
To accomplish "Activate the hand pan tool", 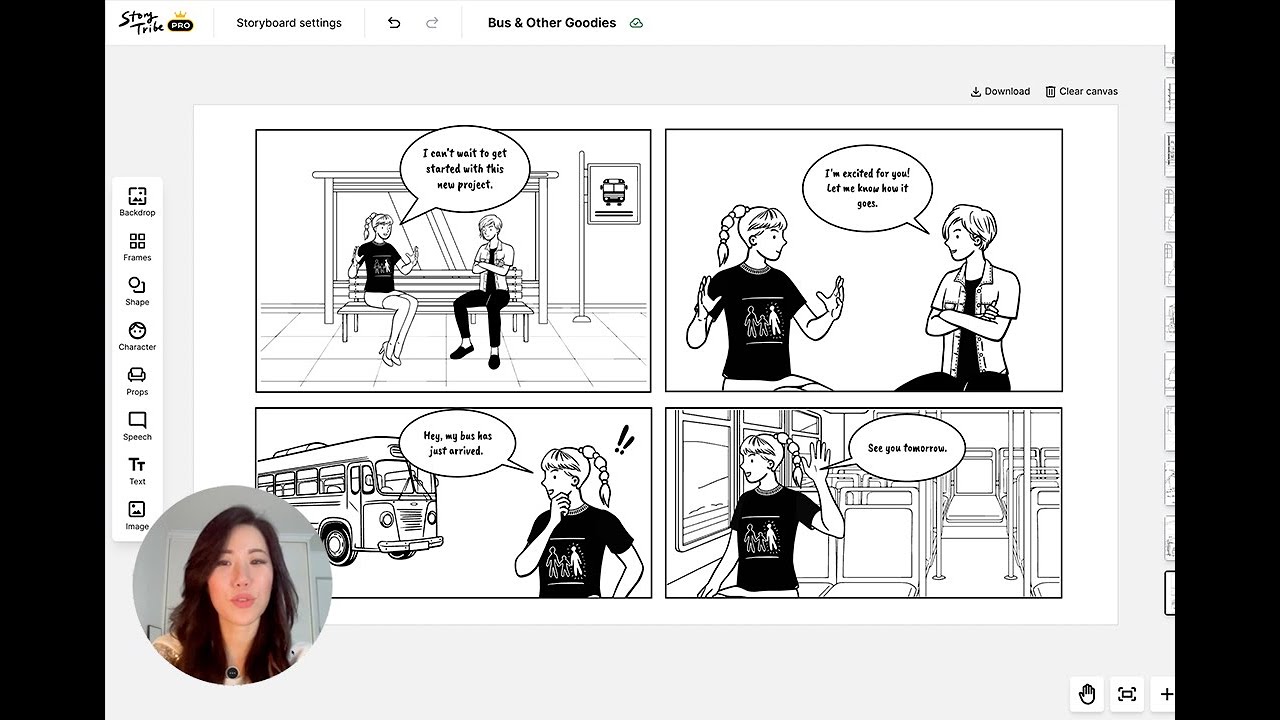I will tap(1087, 694).
